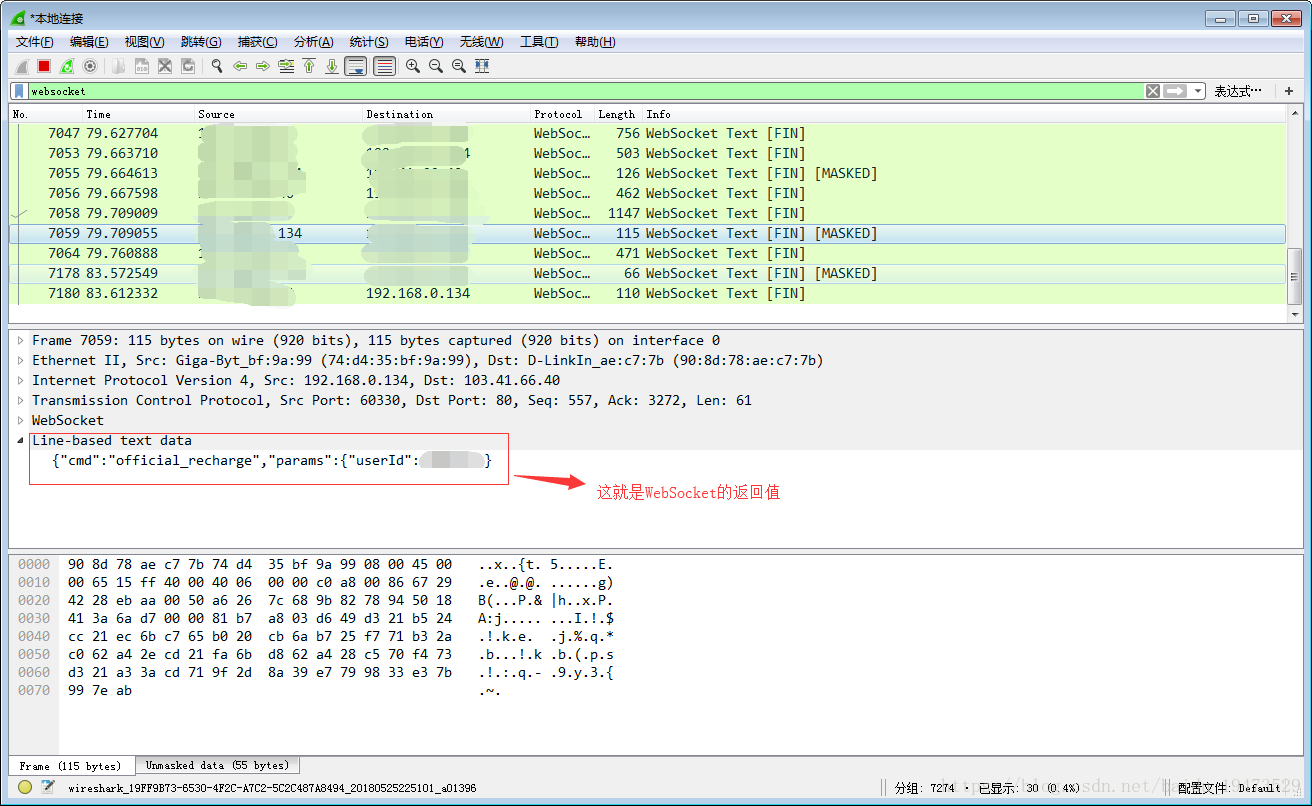Expand the Frame 7059 tree node
This screenshot has width=1312, height=806.
click(x=20, y=341)
